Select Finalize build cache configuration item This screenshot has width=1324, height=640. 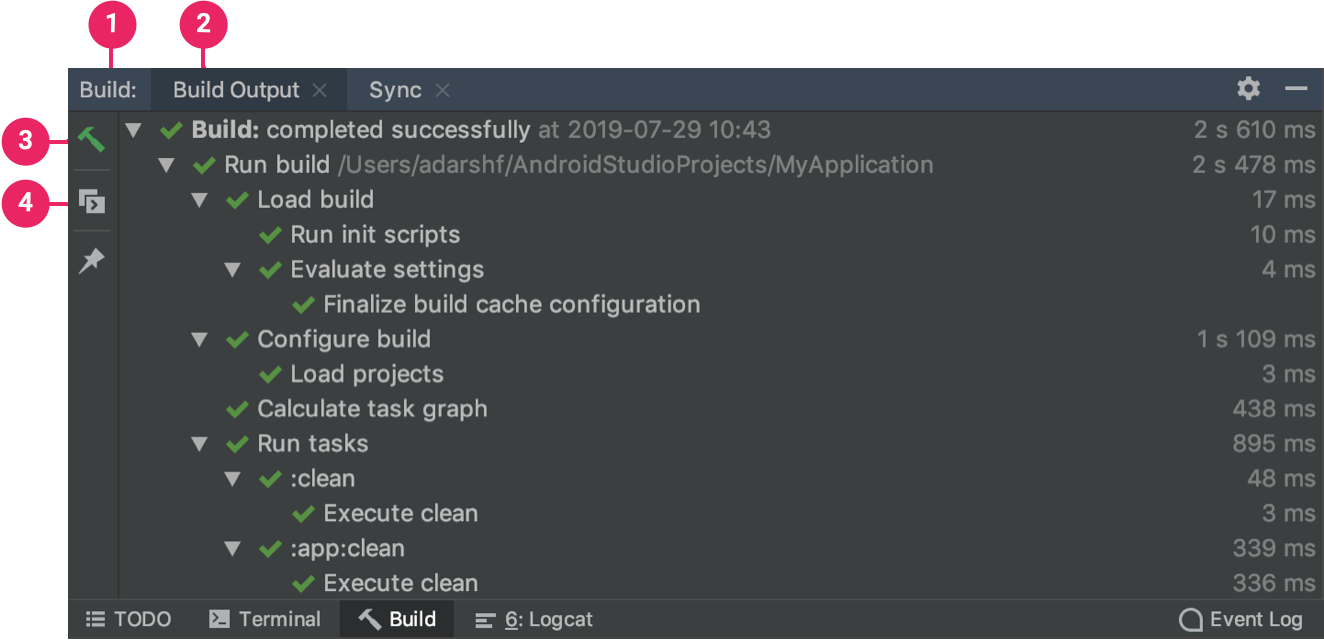(511, 305)
